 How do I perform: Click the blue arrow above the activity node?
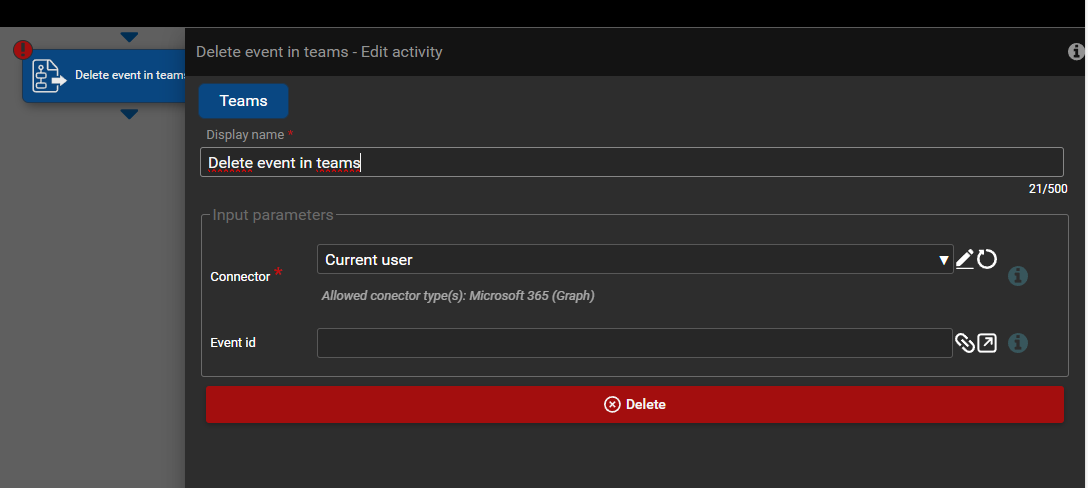click(129, 37)
